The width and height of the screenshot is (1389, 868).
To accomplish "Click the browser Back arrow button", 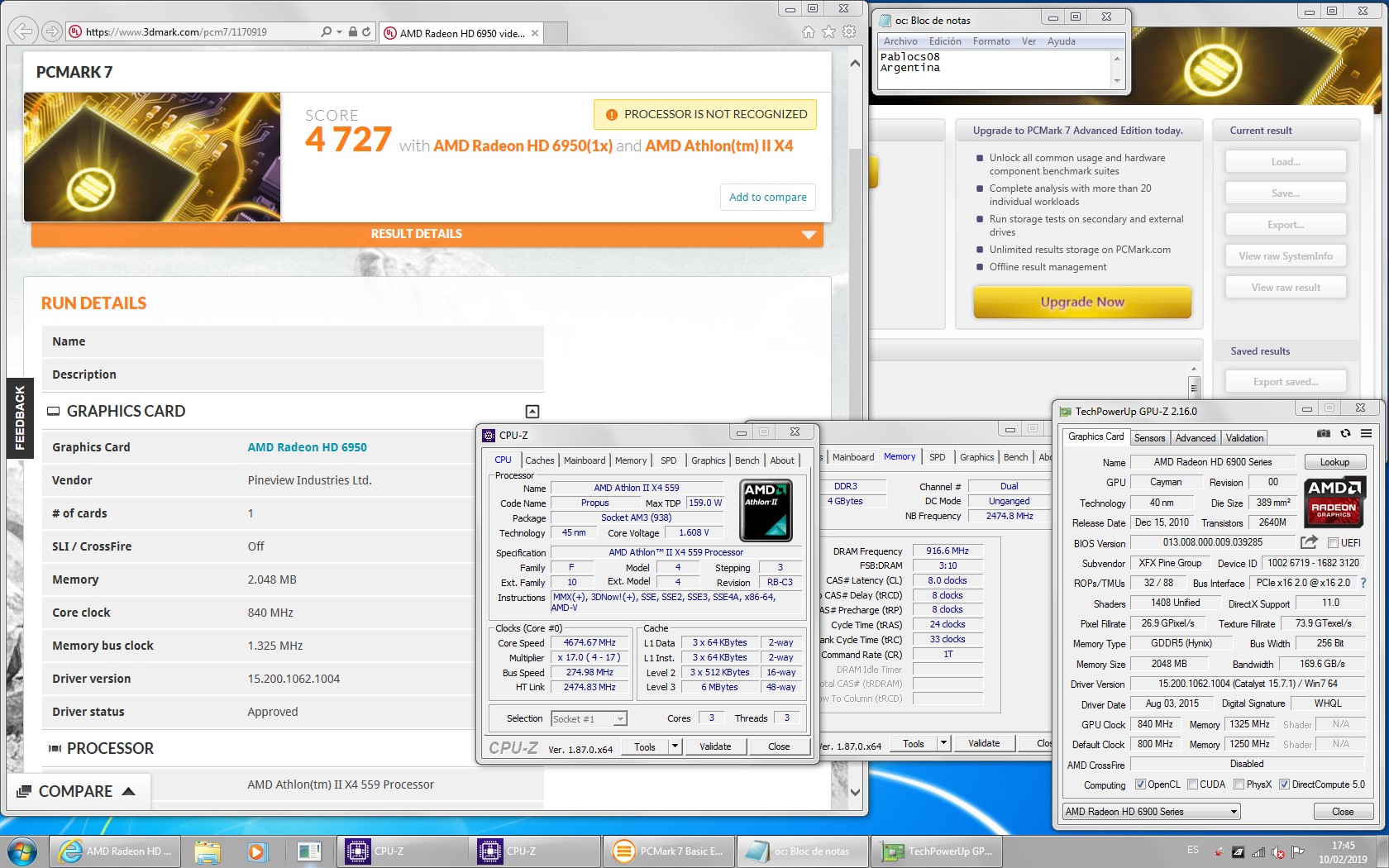I will click(22, 31).
